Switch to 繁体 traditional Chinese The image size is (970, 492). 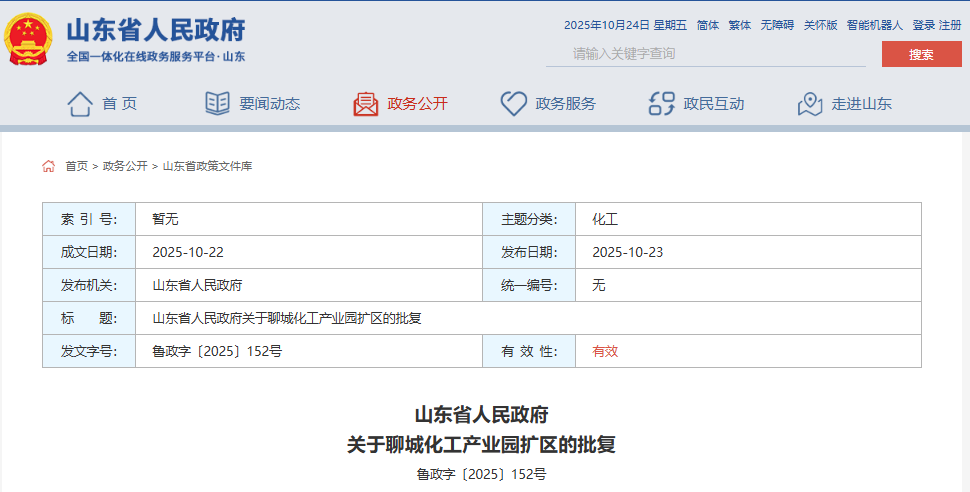(x=739, y=25)
